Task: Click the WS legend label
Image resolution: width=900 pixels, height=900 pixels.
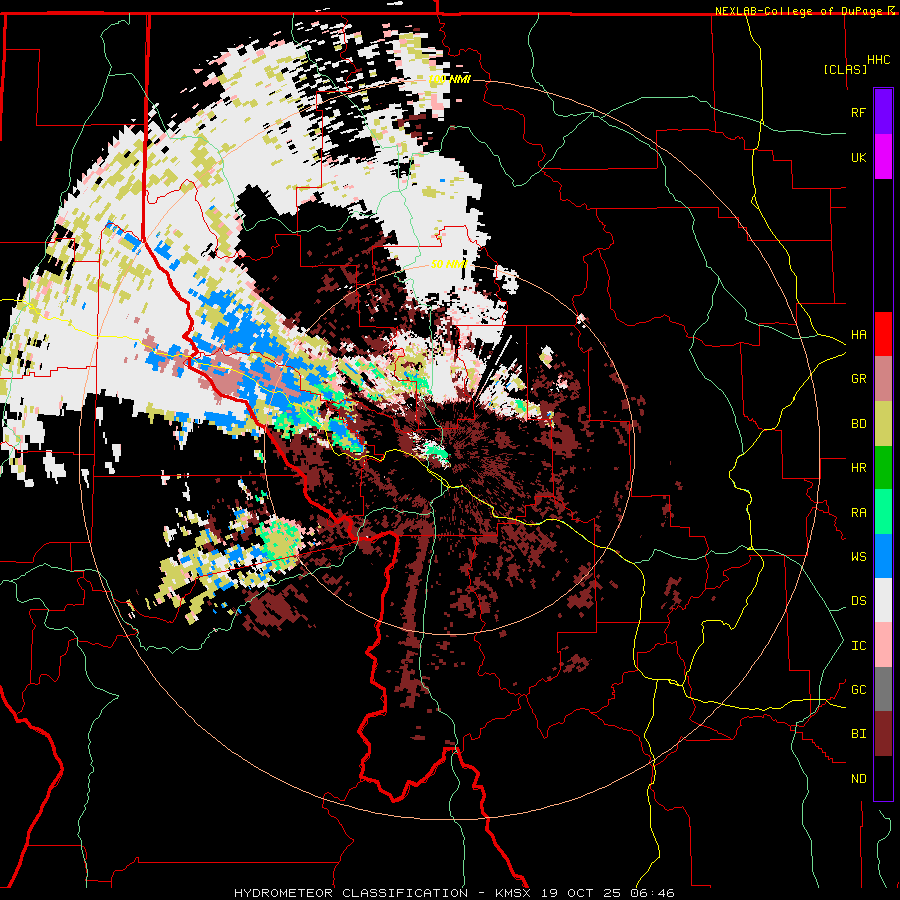Action: point(858,556)
